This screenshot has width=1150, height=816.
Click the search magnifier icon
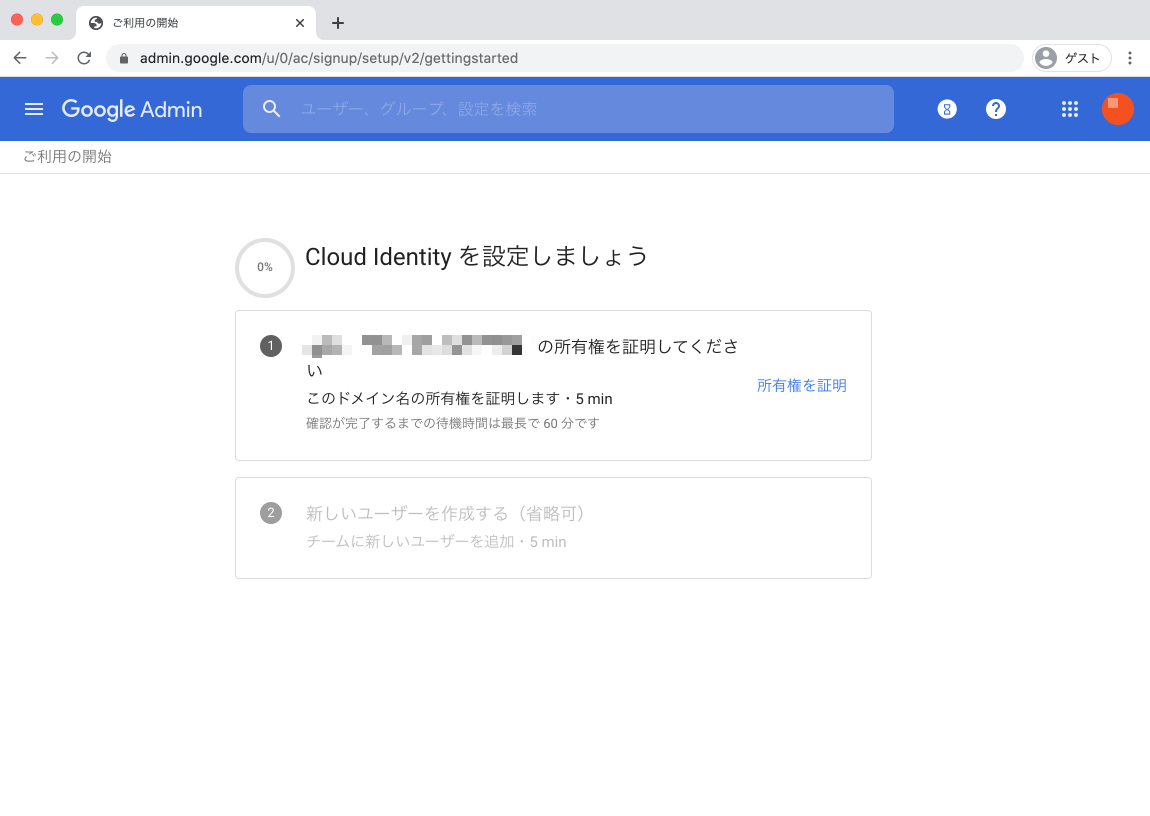click(x=271, y=109)
